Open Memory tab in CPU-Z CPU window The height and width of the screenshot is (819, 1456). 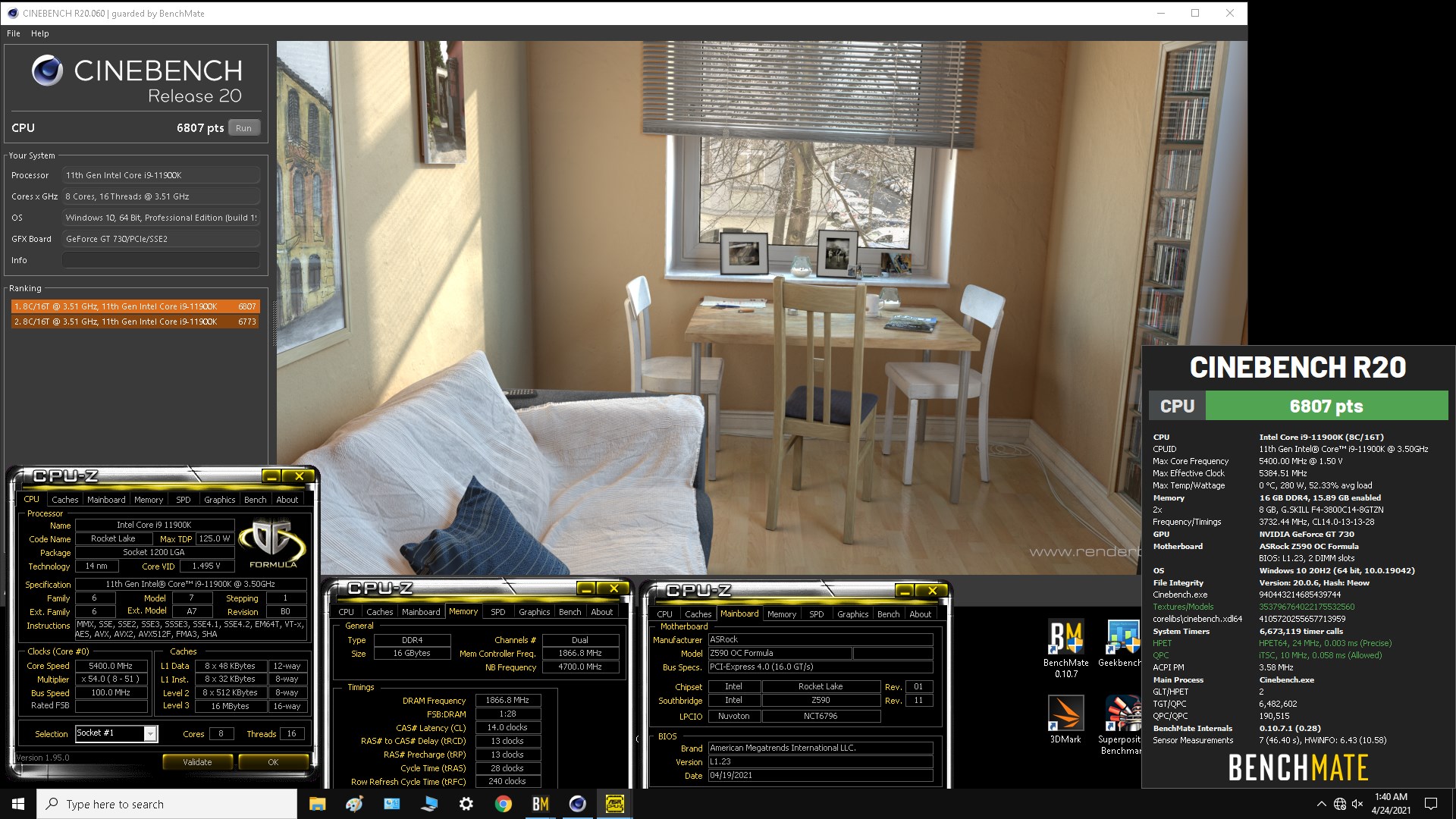(149, 500)
